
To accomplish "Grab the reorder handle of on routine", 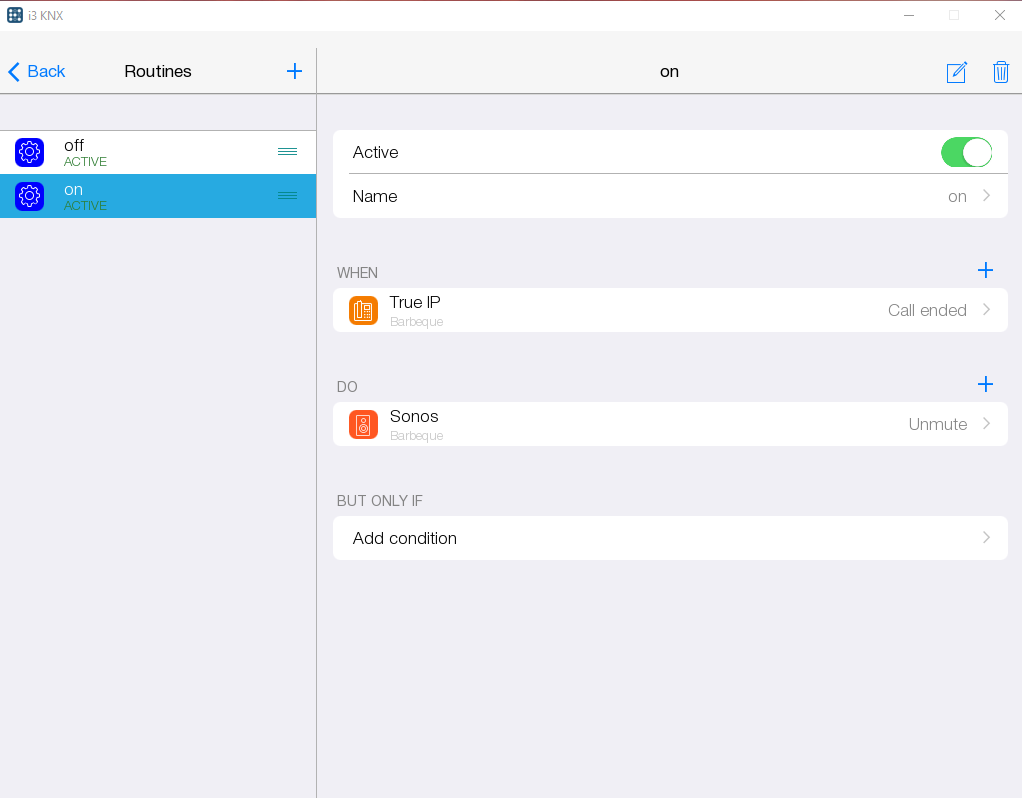I will coord(287,196).
